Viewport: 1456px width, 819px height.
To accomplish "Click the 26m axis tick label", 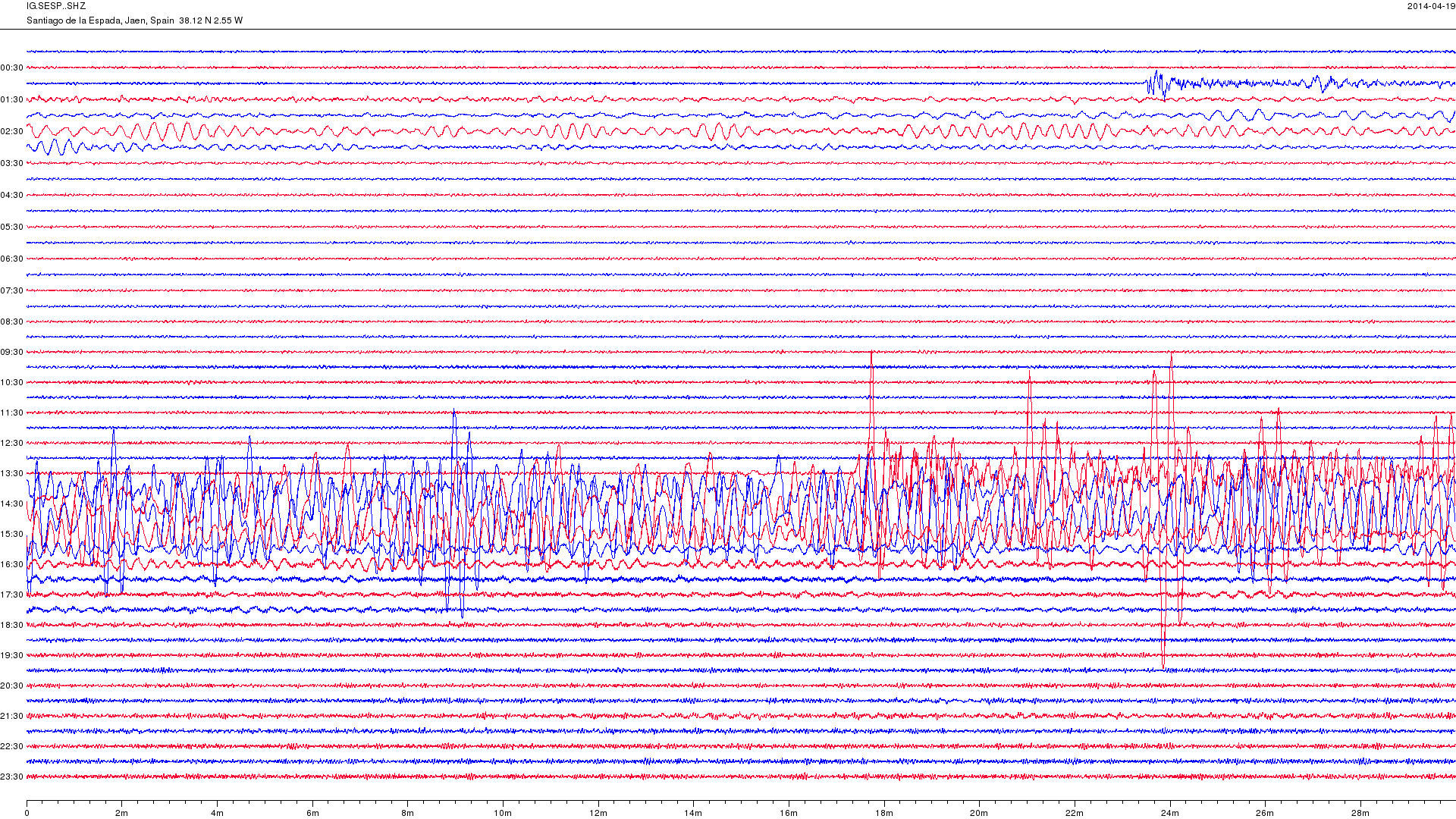I will pos(1265,814).
